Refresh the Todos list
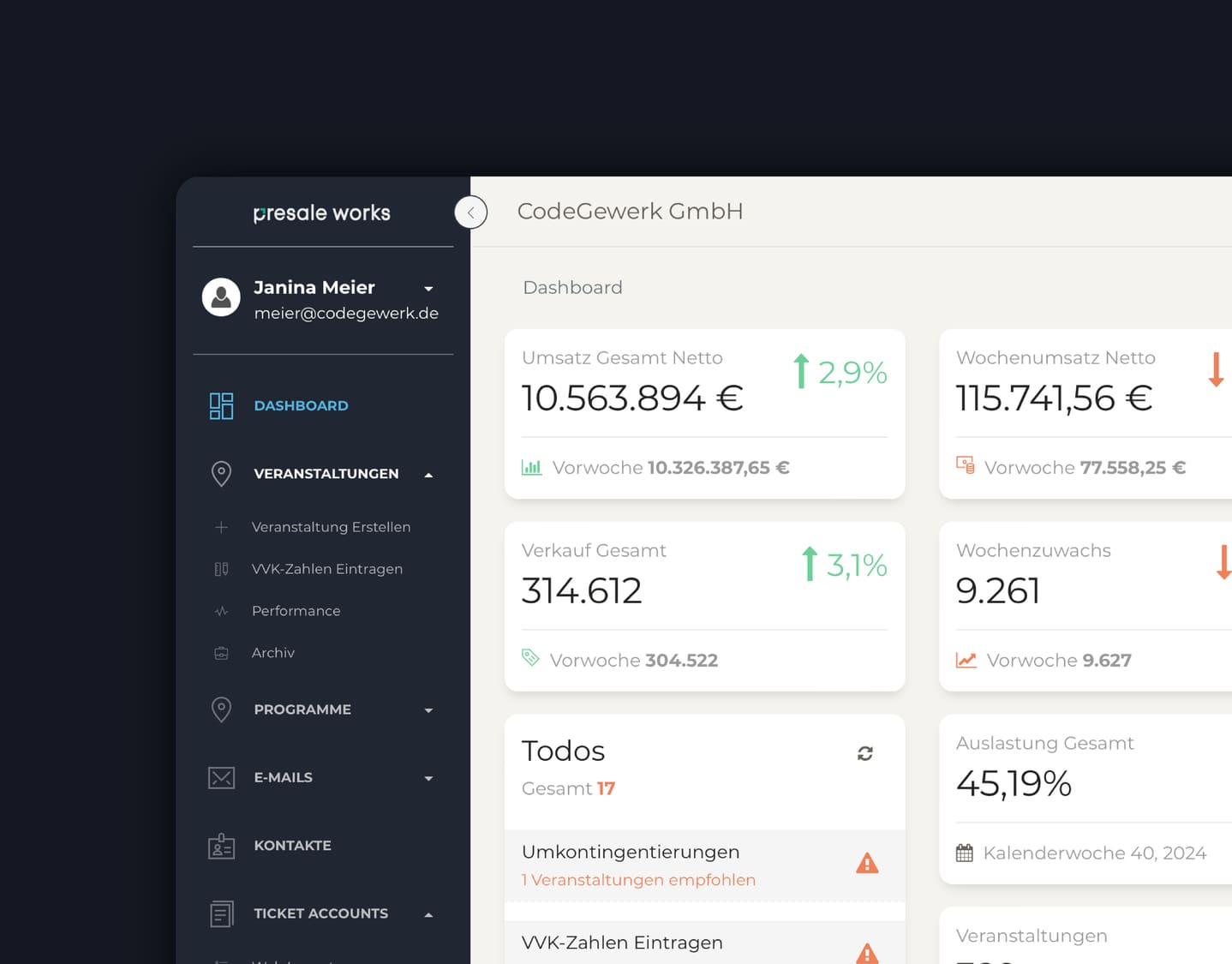Viewport: 1232px width, 964px height. click(865, 753)
